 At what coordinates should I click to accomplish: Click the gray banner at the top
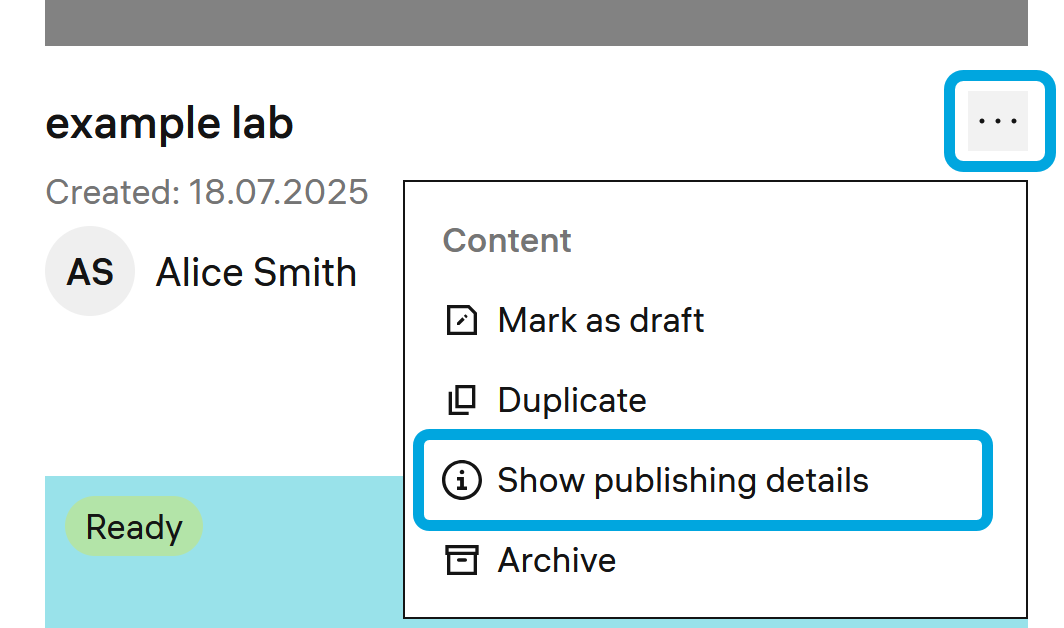click(536, 22)
